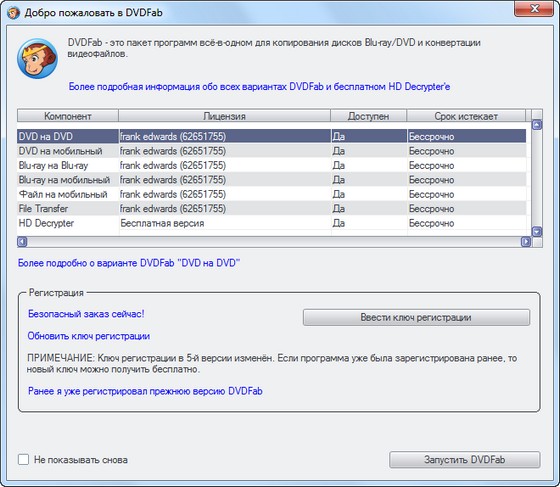Open the link about the DVD на DVD variant
The height and width of the screenshot is (487, 560).
(x=129, y=263)
